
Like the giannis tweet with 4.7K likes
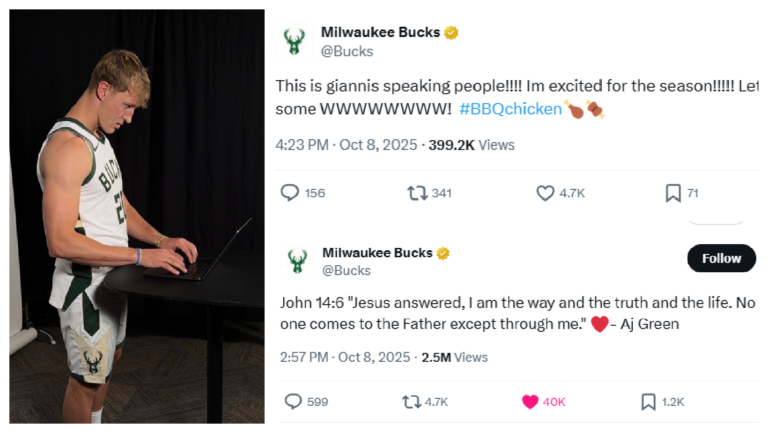click(x=546, y=193)
